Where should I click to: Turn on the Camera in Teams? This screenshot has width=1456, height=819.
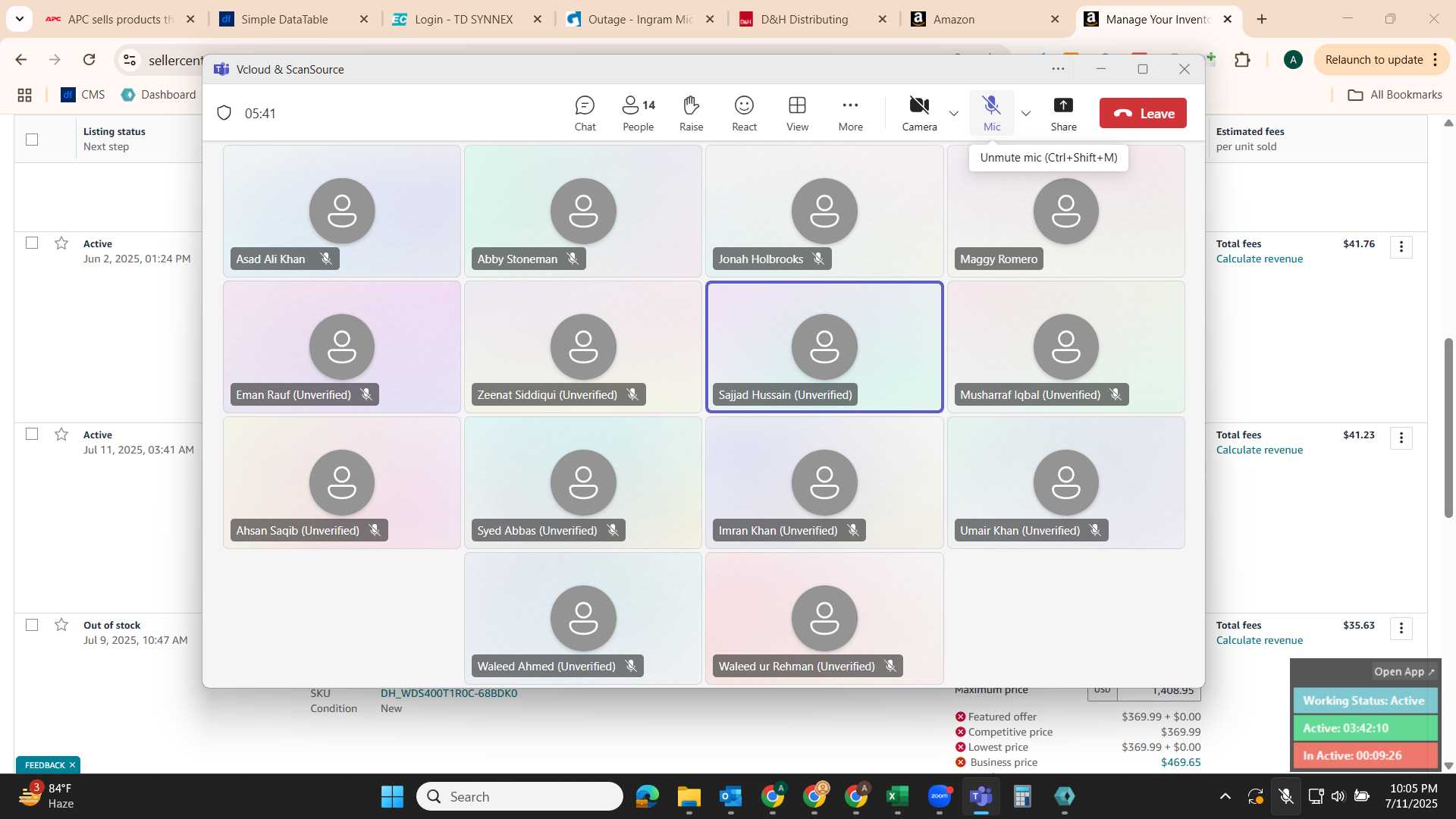919,114
